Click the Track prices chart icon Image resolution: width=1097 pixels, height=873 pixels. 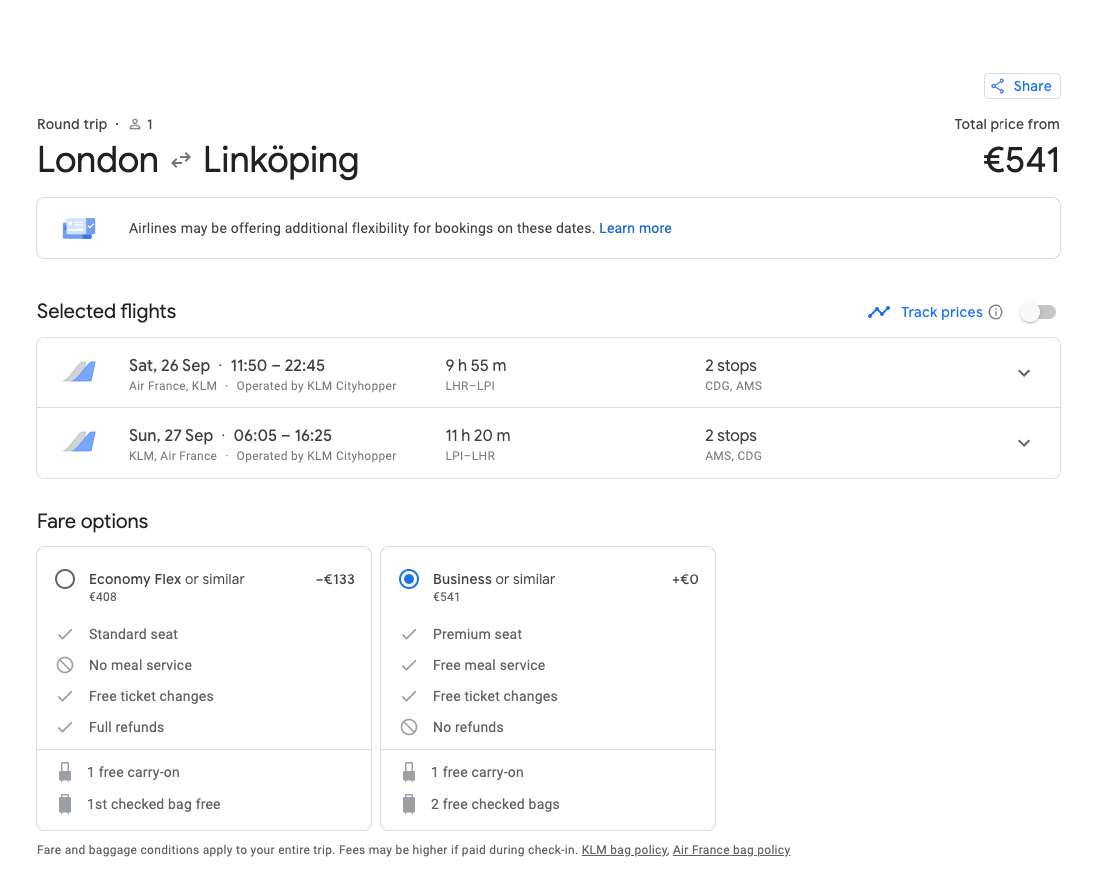[x=879, y=312]
